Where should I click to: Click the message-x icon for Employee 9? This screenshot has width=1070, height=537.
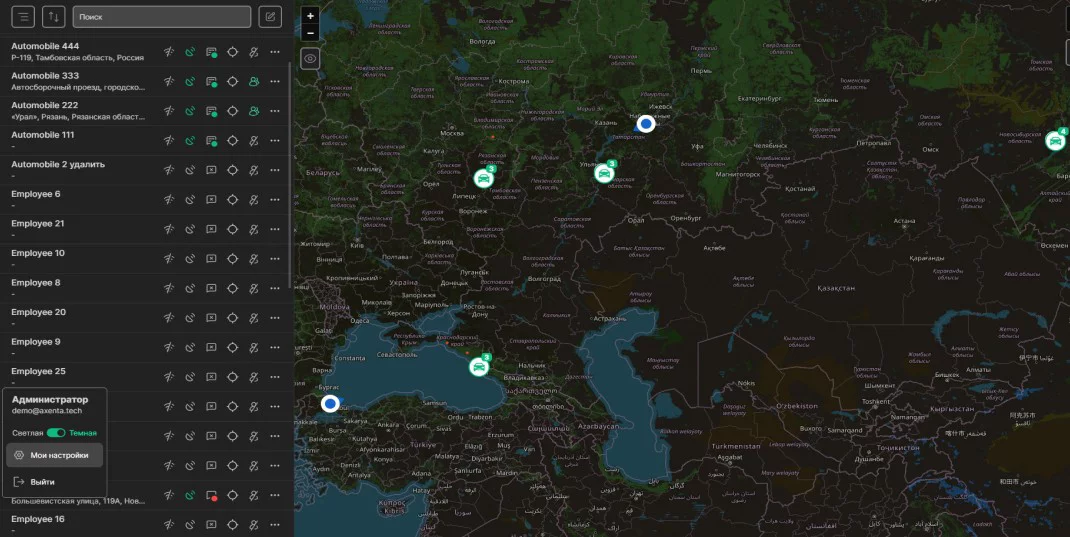click(x=212, y=347)
